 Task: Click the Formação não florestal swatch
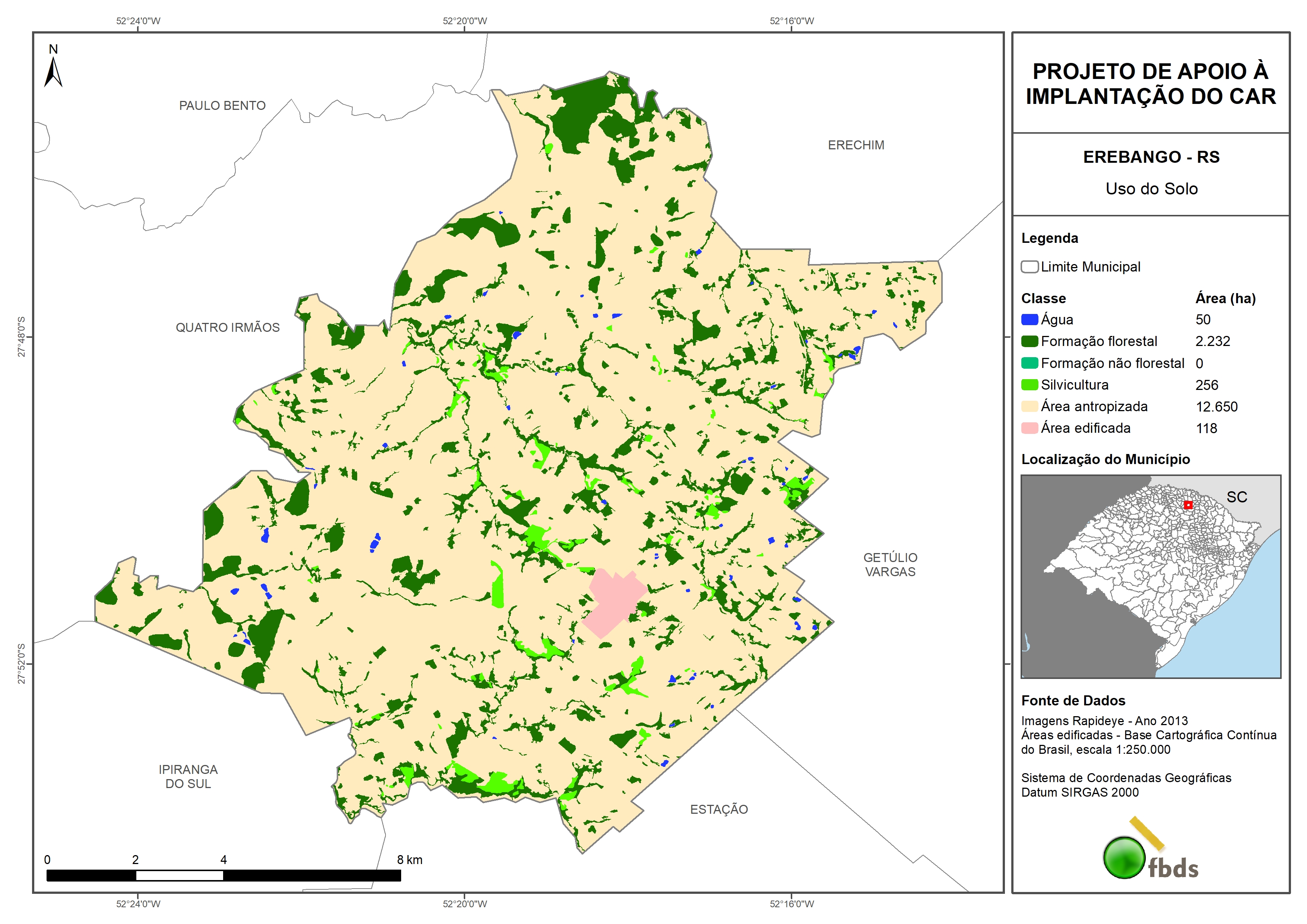pos(1029,363)
